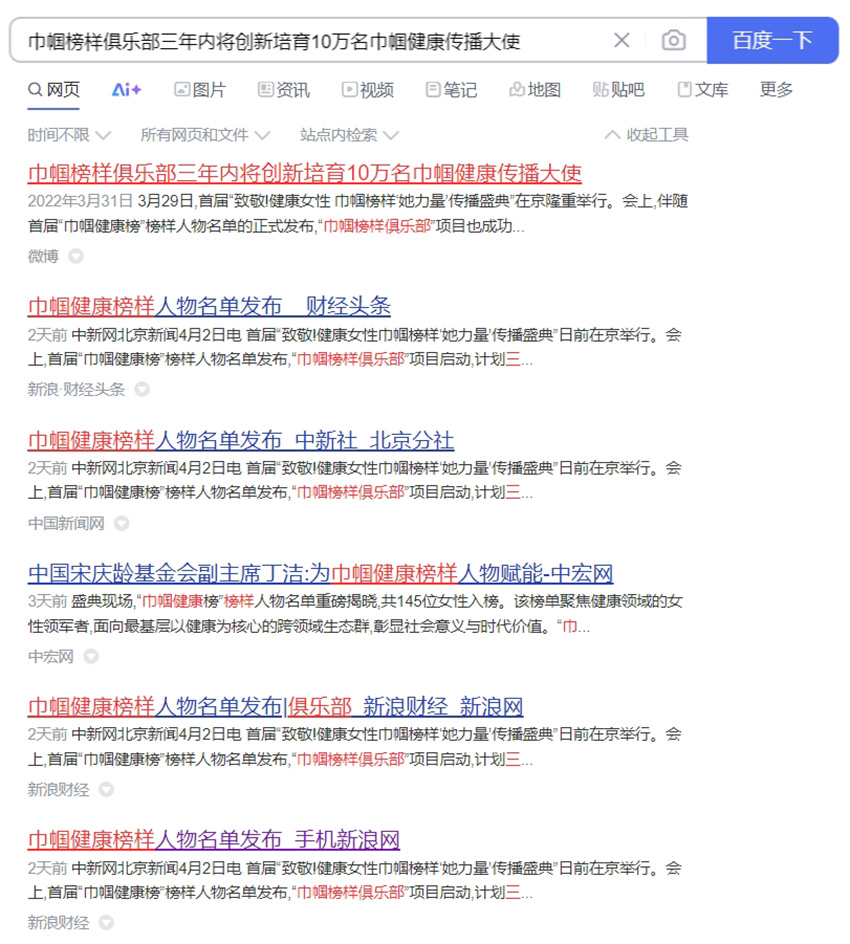The image size is (850, 944).
Task: Collapse the tools with 收起工具
Action: coord(647,135)
